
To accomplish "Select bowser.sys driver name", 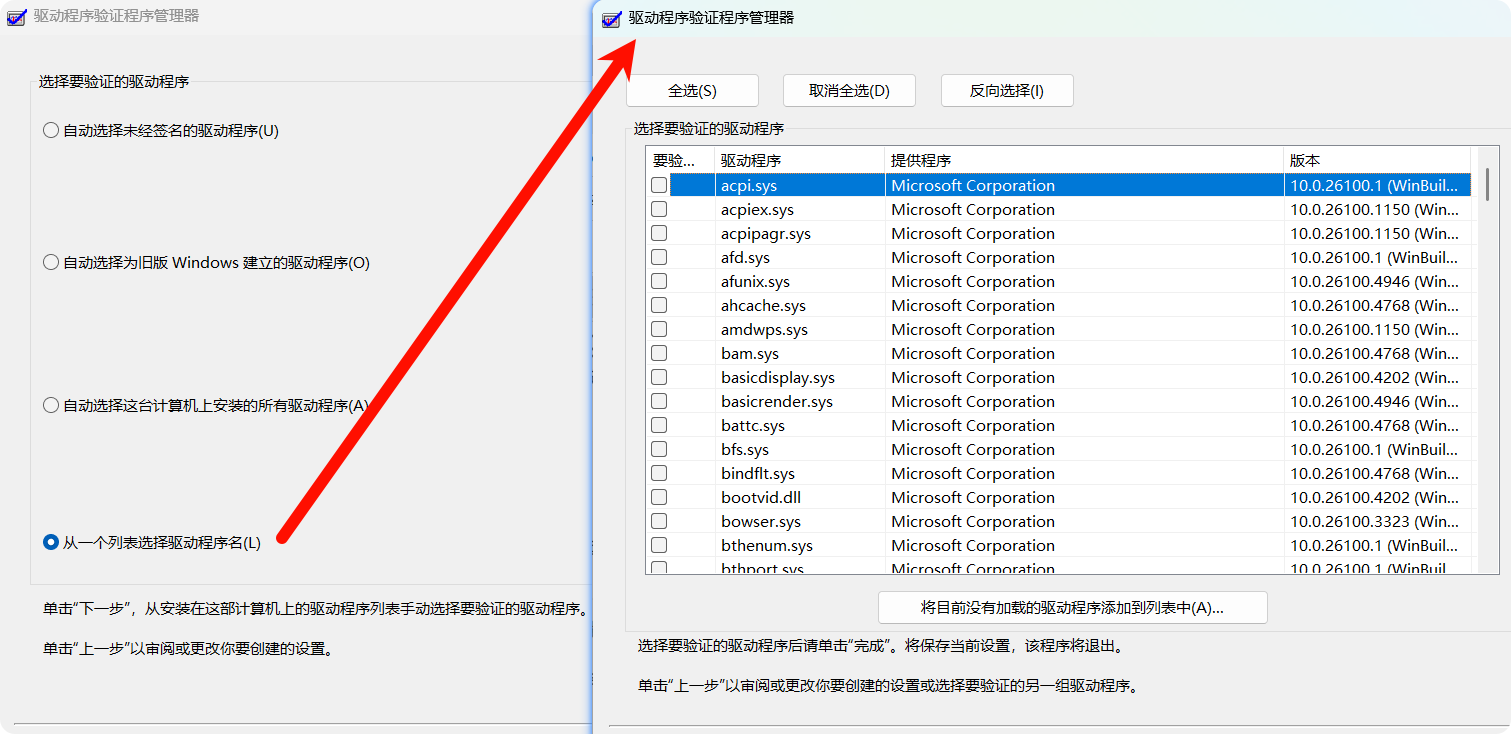I will (761, 521).
